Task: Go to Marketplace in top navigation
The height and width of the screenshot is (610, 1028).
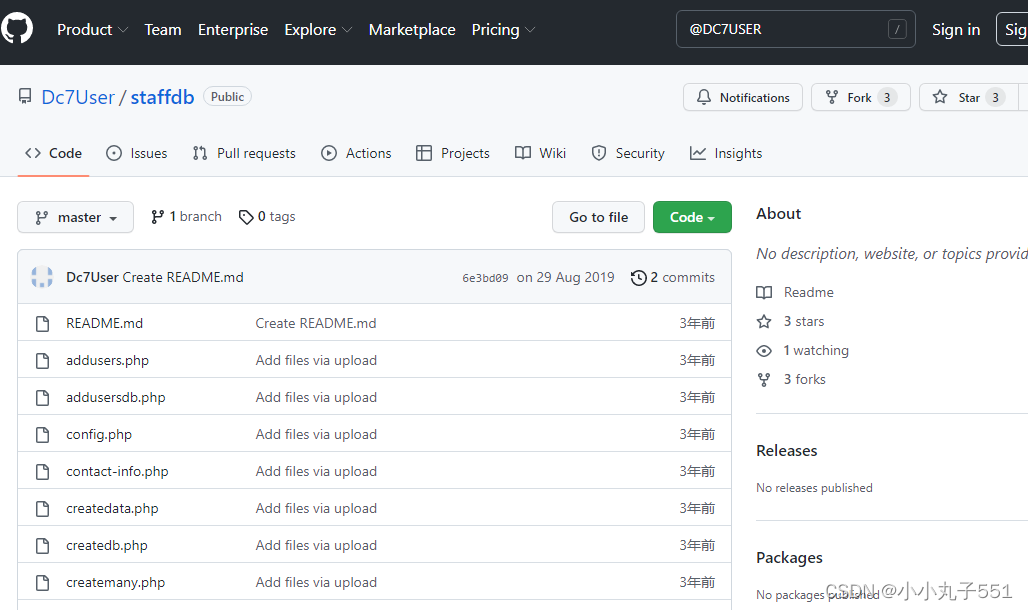Action: click(412, 30)
